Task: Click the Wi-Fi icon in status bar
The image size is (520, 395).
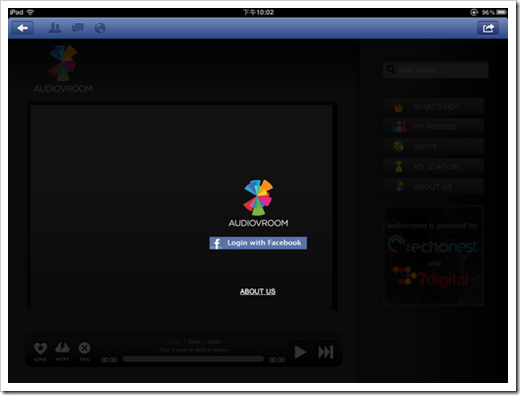Action: tap(30, 12)
